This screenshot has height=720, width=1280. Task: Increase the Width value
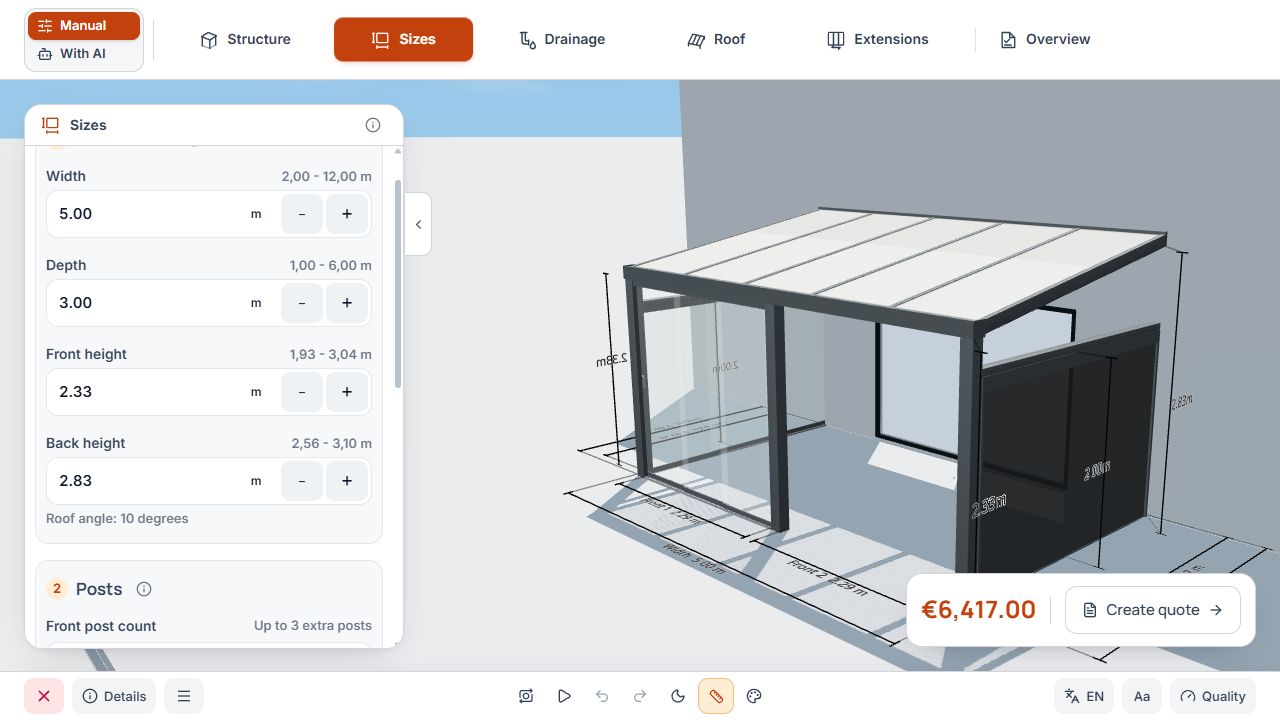click(347, 214)
